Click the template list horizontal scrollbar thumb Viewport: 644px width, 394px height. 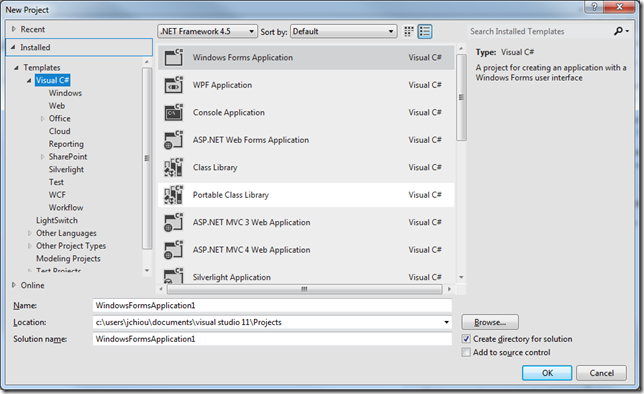(304, 289)
